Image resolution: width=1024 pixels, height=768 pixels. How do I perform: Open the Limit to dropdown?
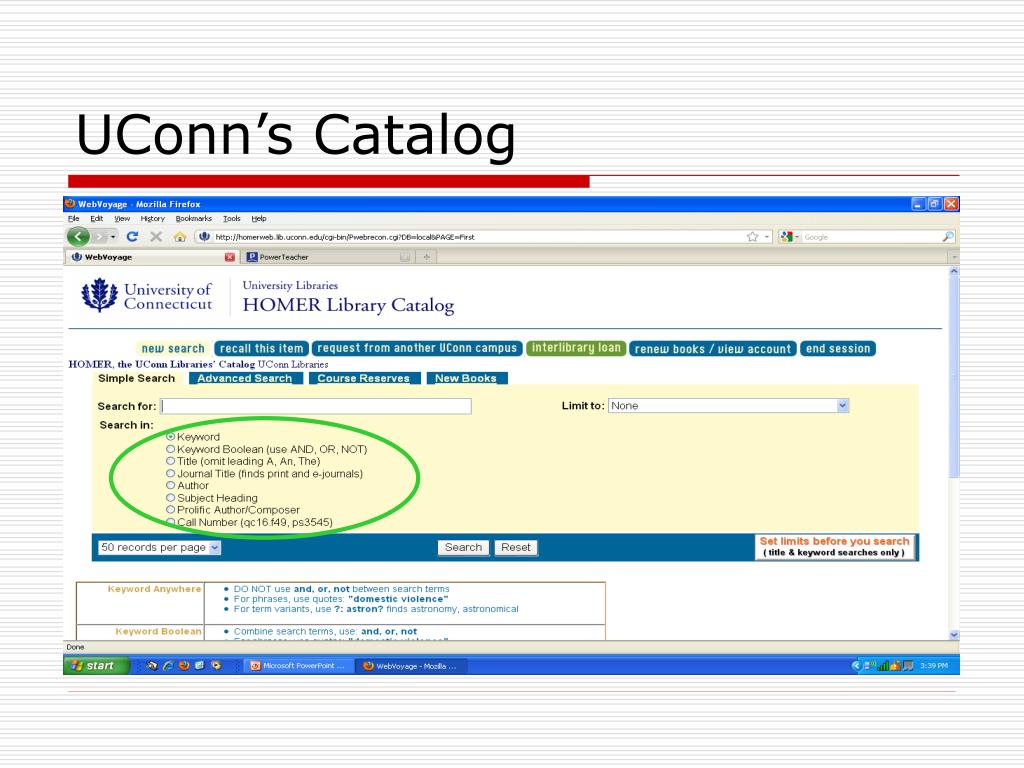point(728,406)
